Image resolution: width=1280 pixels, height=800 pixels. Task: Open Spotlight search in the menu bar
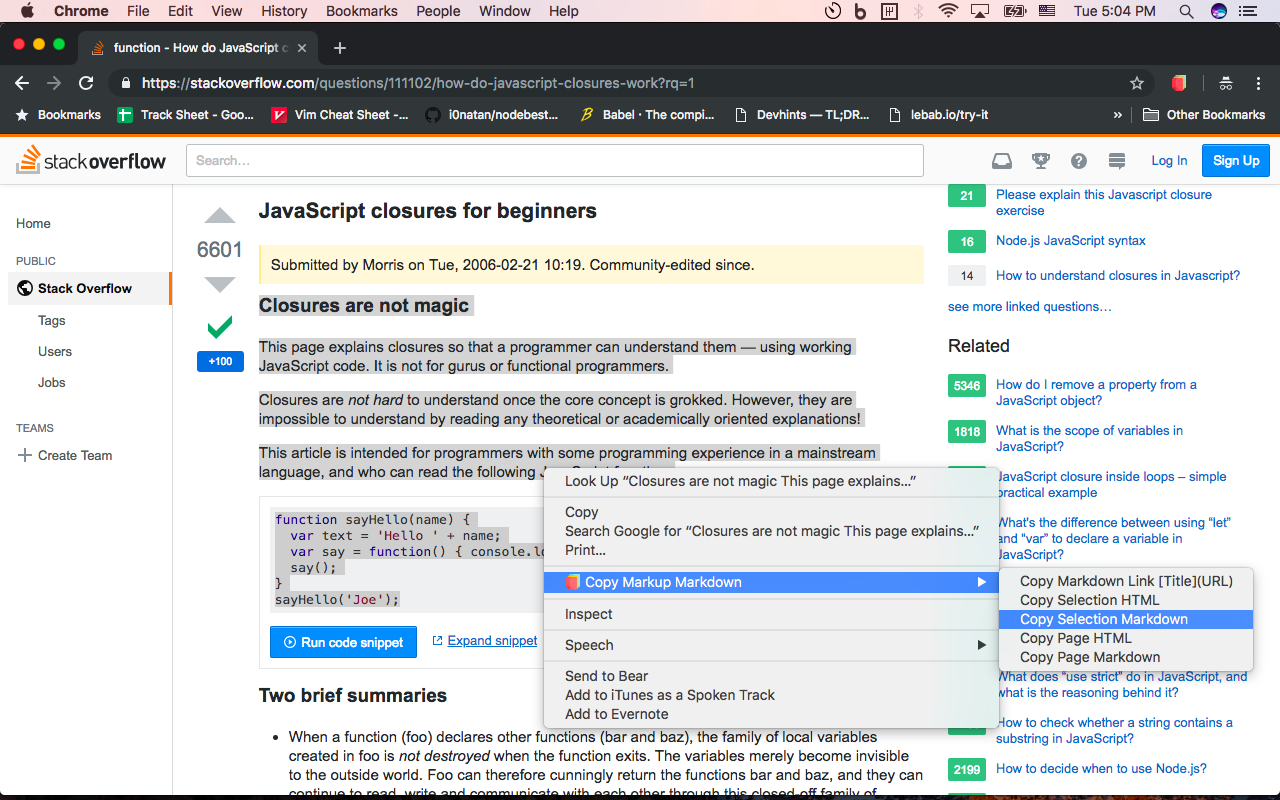tap(1186, 11)
